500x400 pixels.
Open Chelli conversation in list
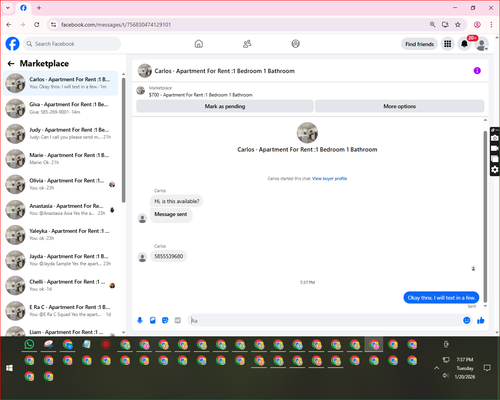tap(61, 285)
